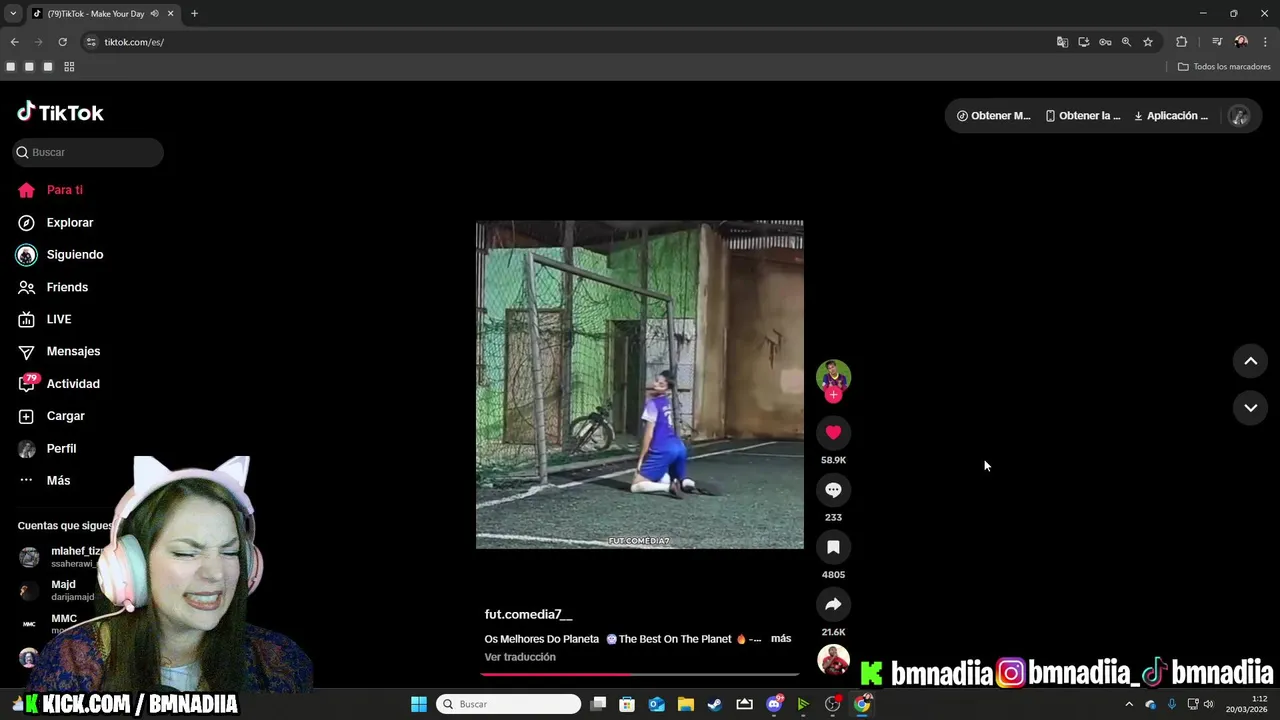The image size is (1280, 720).
Task: Open the bookmarks bar apps grid icon
Action: 69,67
